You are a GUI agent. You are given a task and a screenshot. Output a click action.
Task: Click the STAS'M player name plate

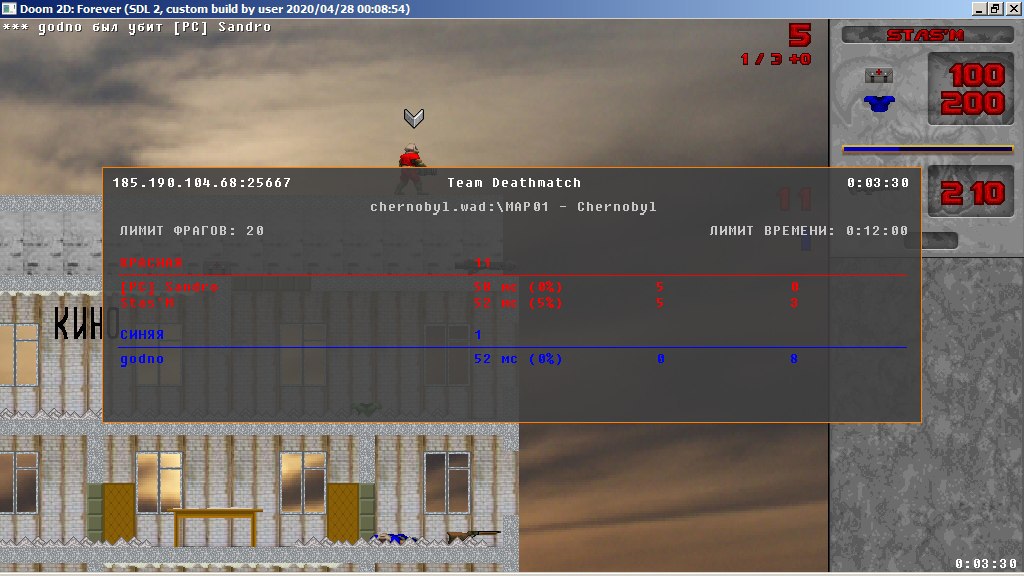coord(927,35)
